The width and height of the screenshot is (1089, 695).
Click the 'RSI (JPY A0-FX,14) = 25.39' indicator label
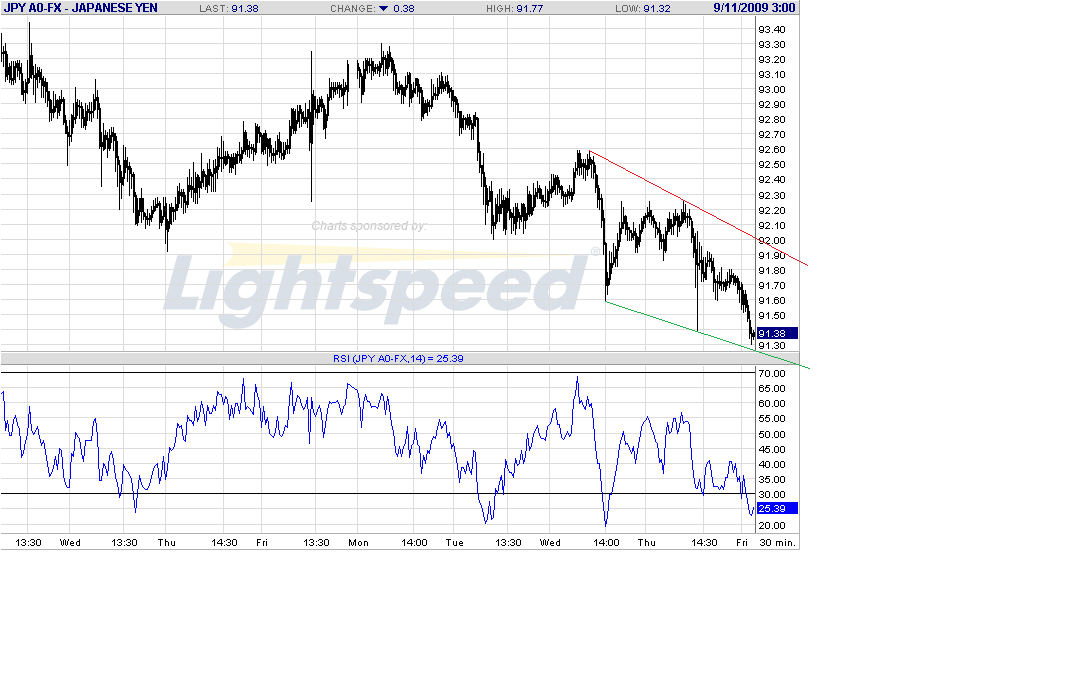[x=398, y=358]
